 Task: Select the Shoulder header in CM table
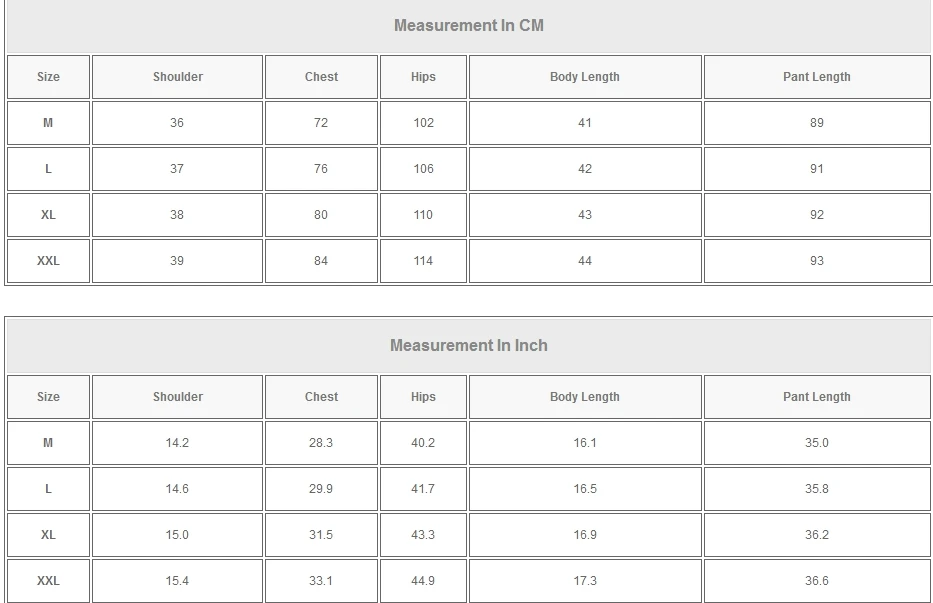(x=177, y=77)
